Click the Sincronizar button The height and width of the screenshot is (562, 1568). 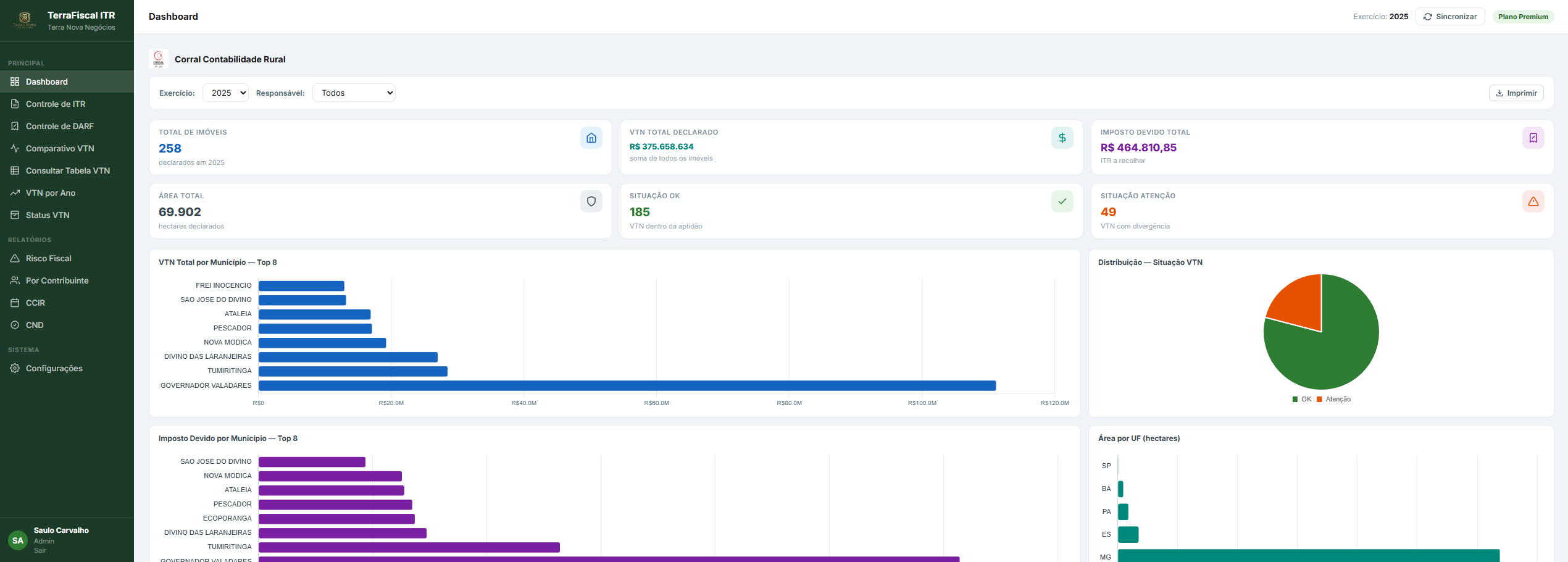click(1449, 17)
